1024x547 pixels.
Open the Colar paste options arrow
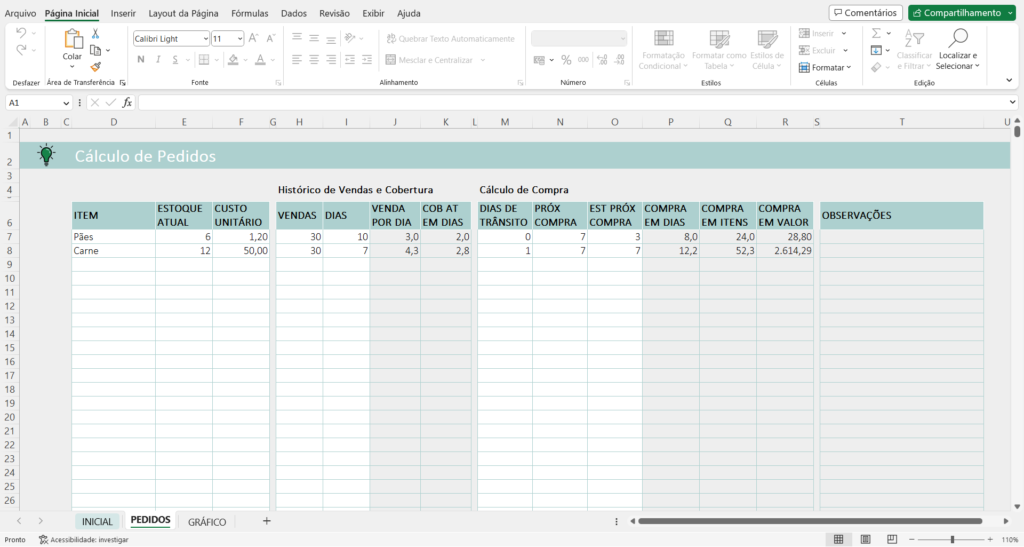tap(72, 67)
